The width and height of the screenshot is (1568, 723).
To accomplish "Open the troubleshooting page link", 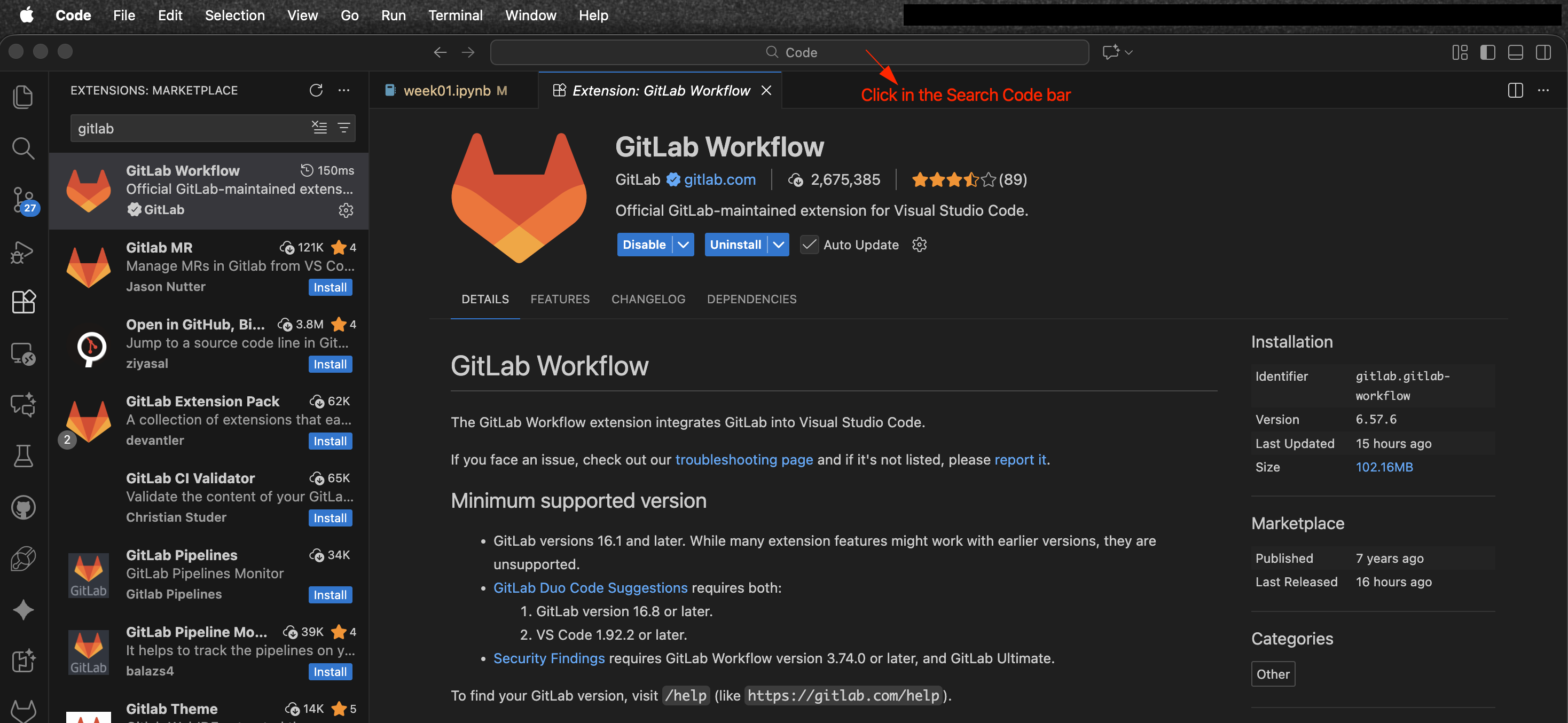I will point(744,459).
